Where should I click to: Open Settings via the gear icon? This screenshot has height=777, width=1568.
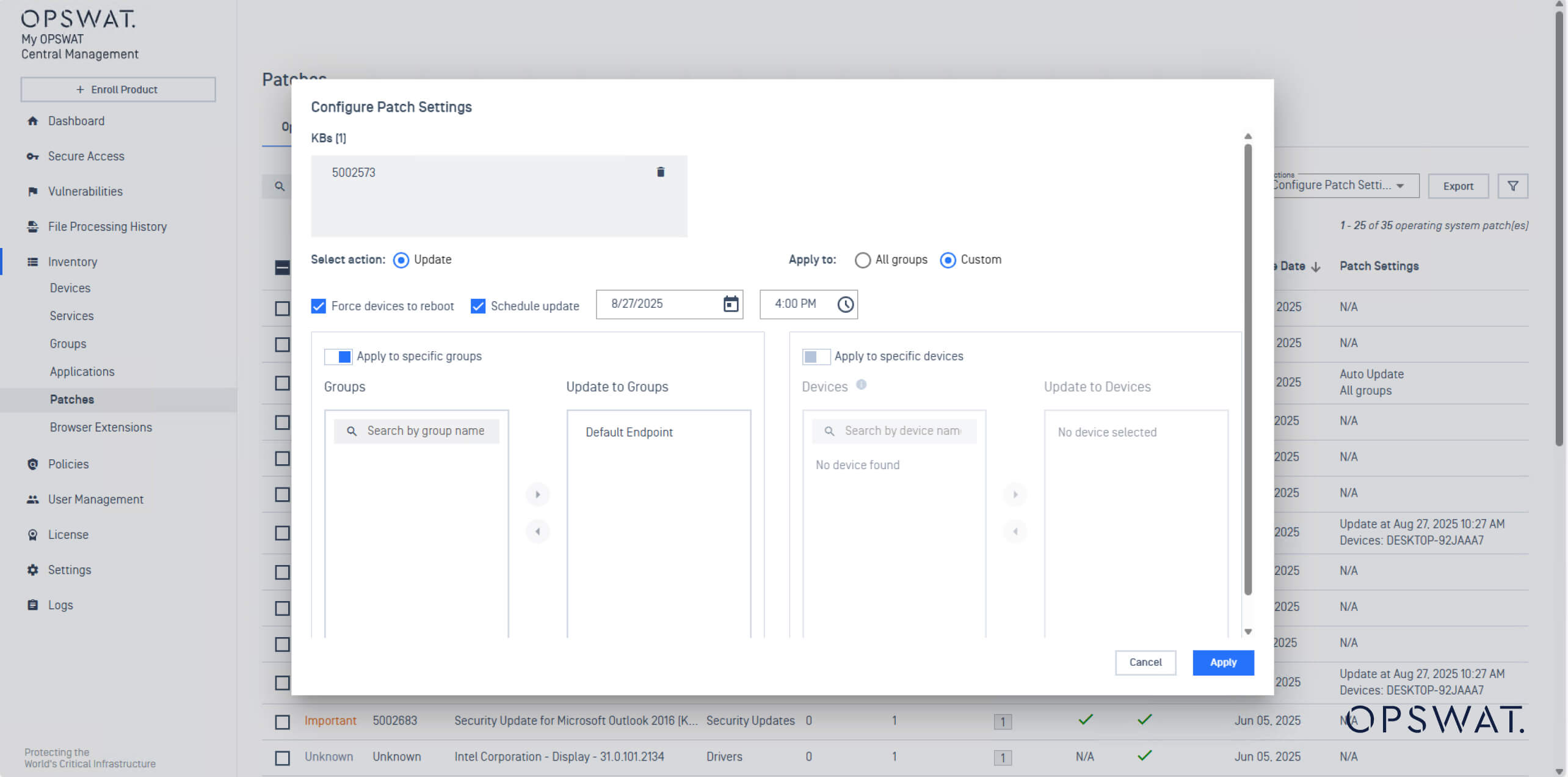(32, 569)
